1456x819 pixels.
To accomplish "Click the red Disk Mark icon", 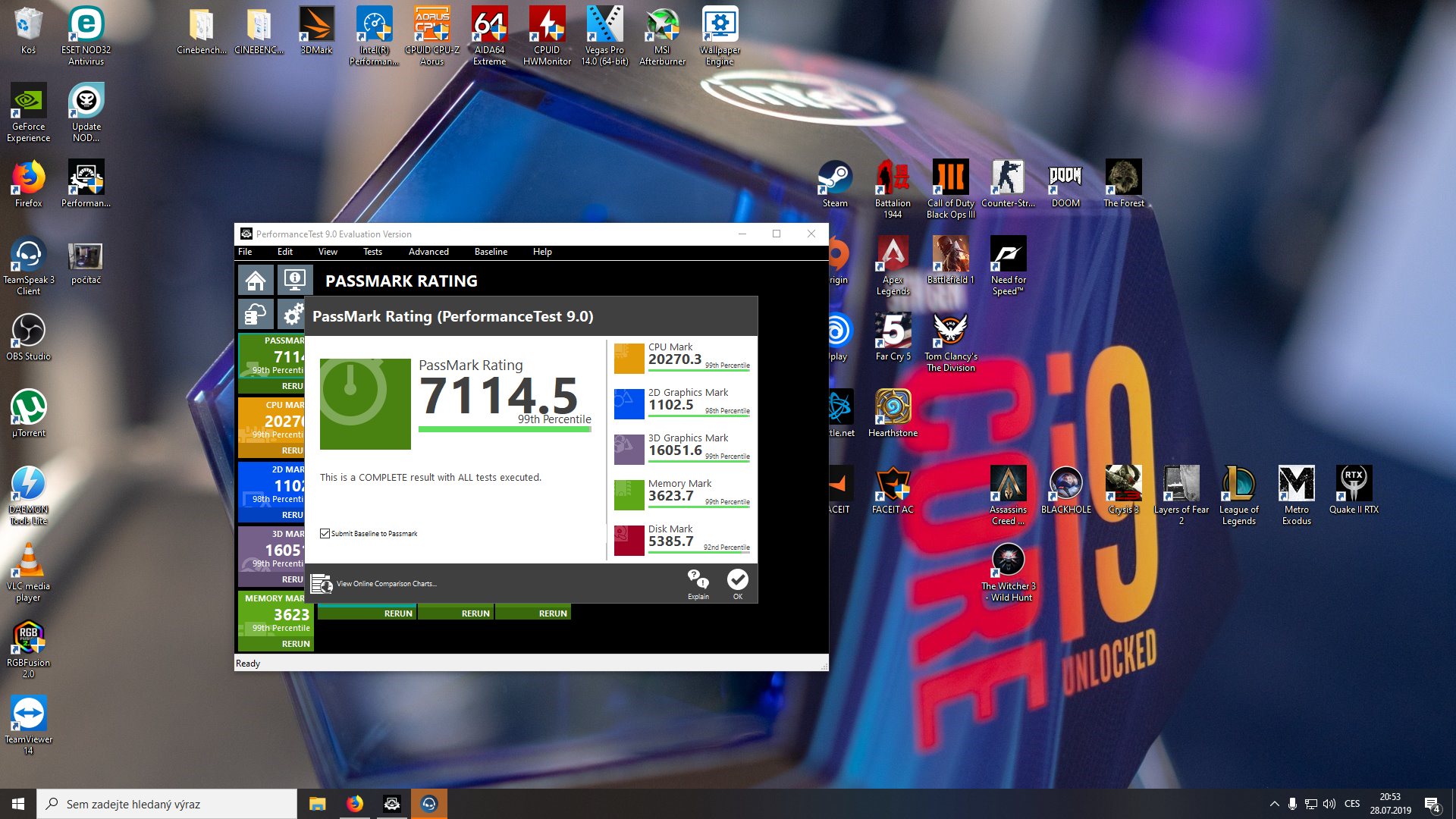I will pos(629,541).
